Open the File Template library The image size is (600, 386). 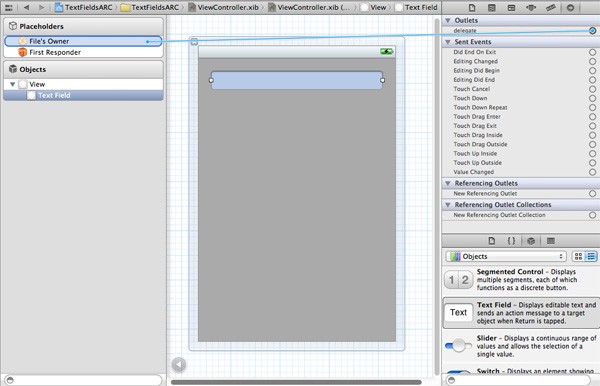click(x=492, y=241)
